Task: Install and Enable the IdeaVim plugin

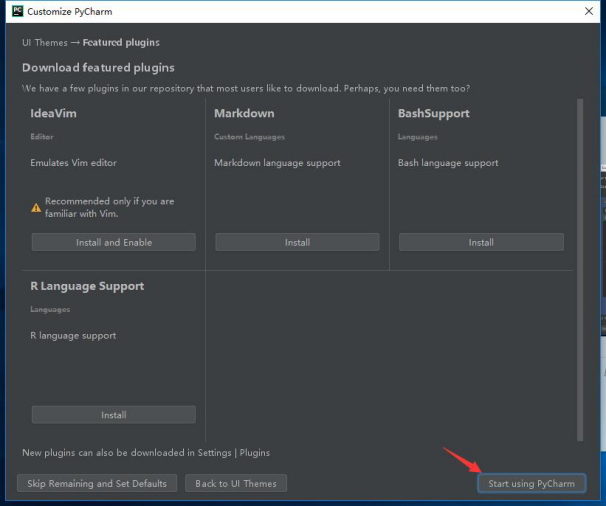Action: click(114, 242)
